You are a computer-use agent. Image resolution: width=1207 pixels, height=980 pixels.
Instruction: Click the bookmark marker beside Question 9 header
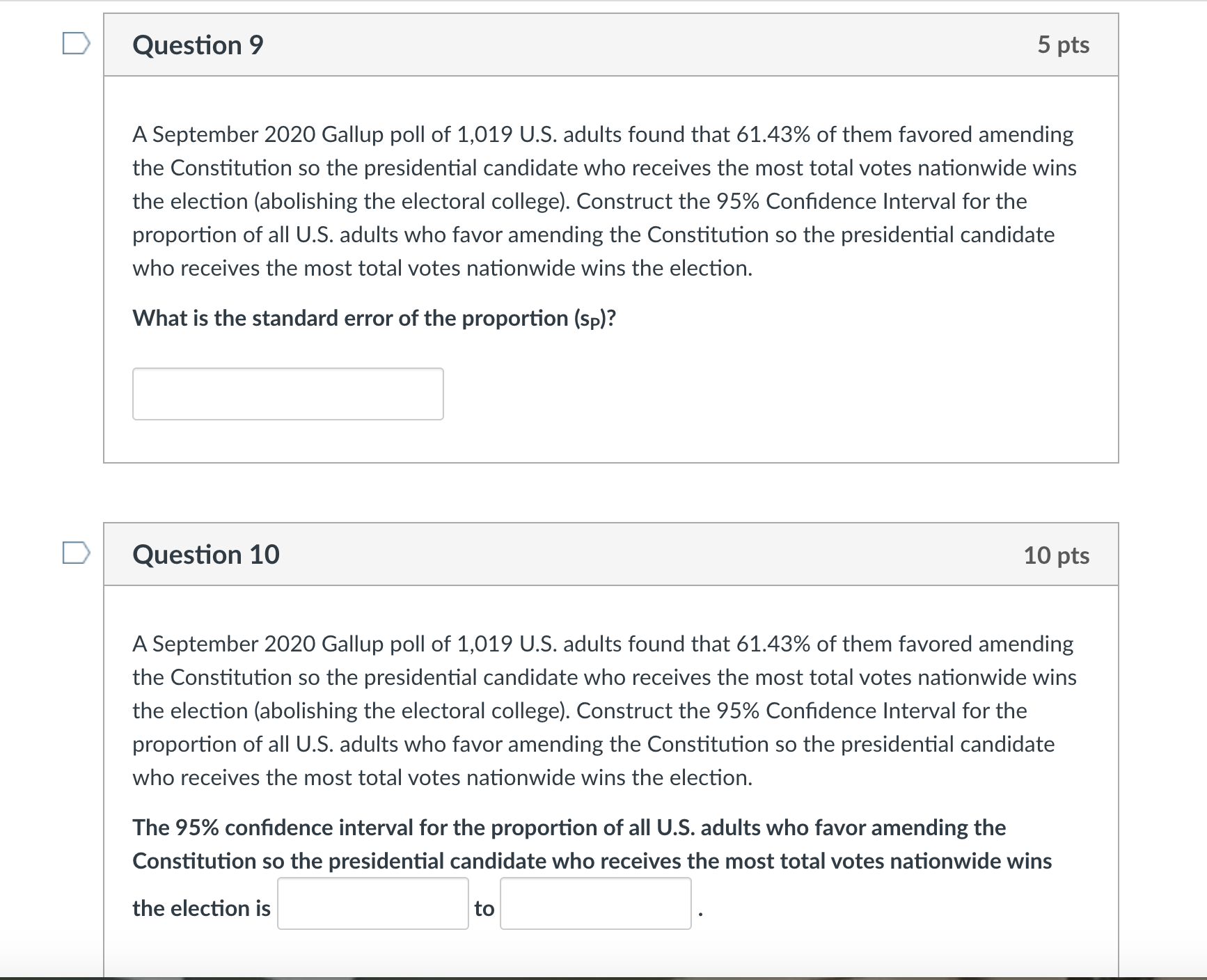point(77,43)
